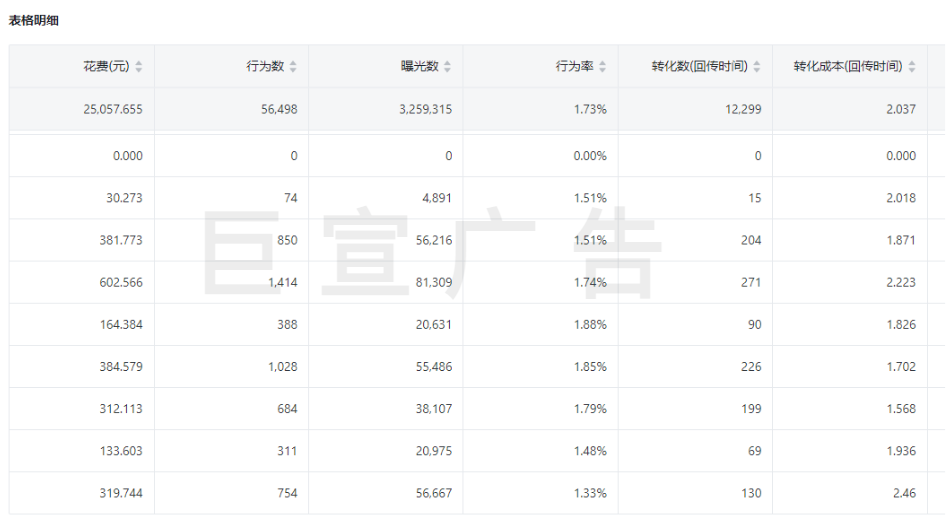Click sort arrows beside 转化成本(回传时间)
Image resolution: width=946 pixels, height=524 pixels.
click(x=911, y=67)
